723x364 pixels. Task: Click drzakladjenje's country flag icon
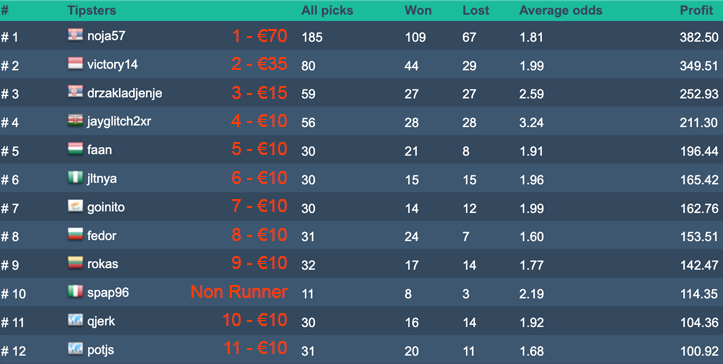click(x=75, y=92)
